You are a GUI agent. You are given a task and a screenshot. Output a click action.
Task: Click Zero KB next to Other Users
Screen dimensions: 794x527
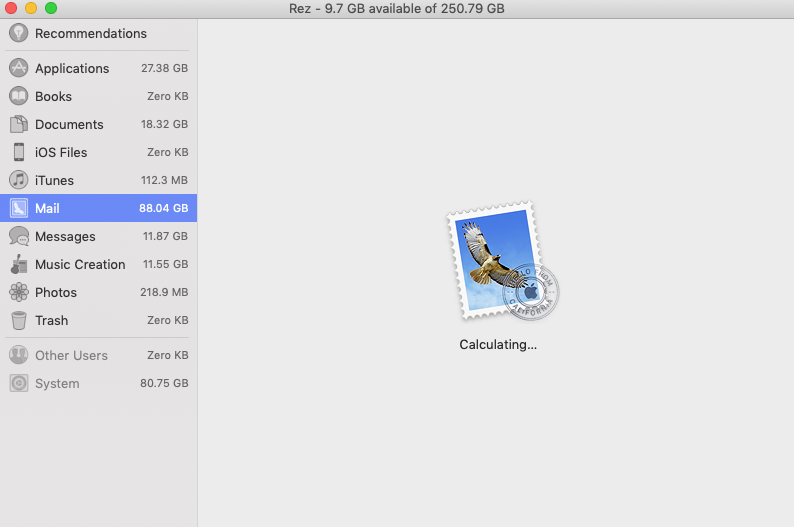tap(168, 355)
